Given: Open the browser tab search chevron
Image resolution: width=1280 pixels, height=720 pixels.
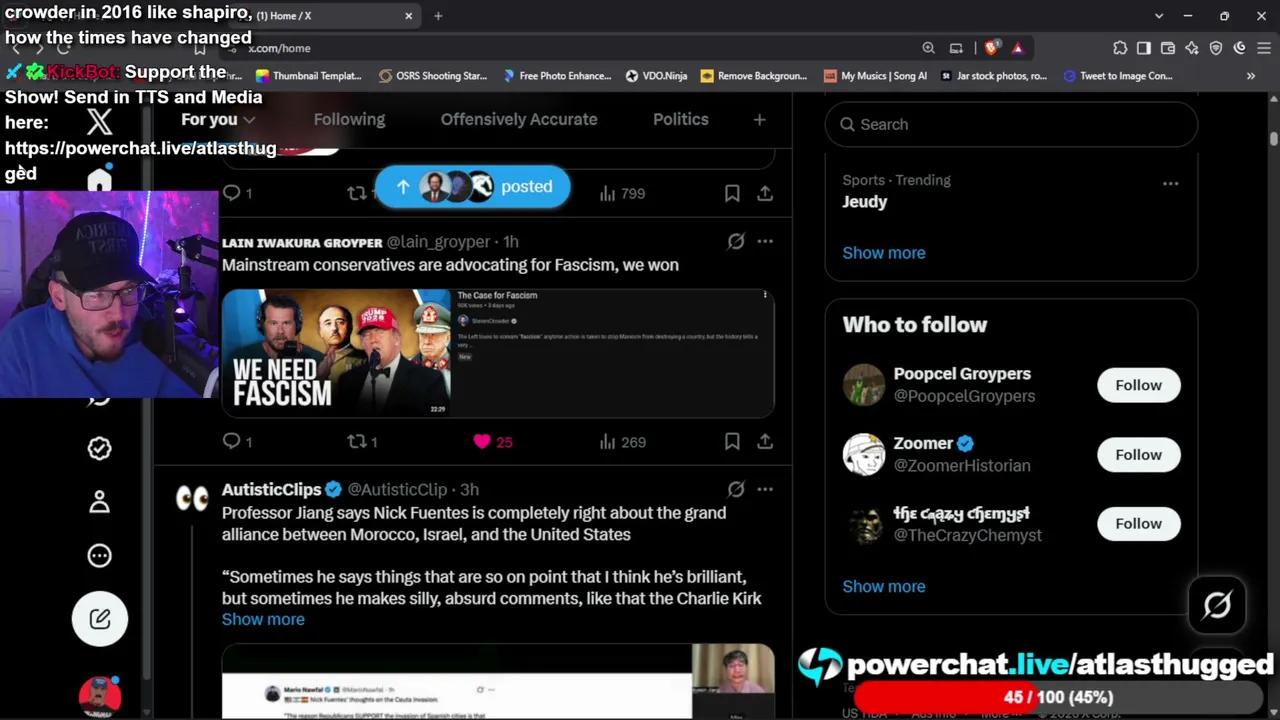Looking at the screenshot, I should [x=1159, y=16].
